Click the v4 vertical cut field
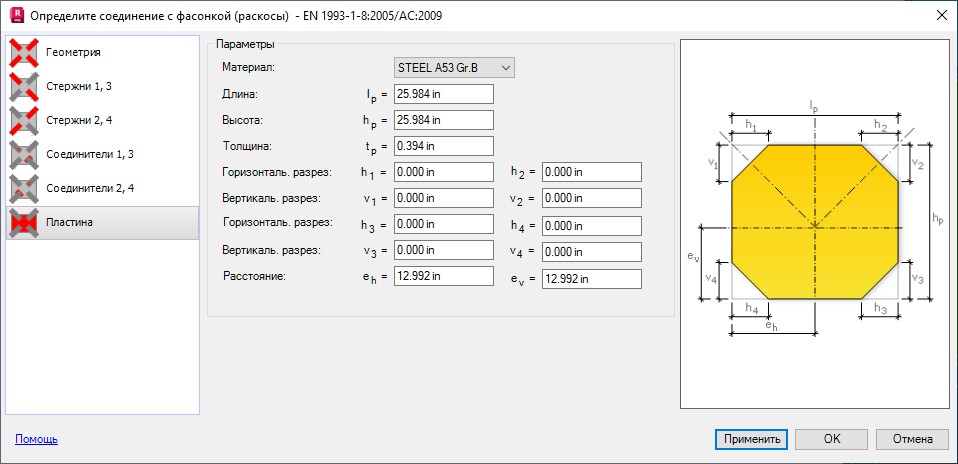This screenshot has width=958, height=464. [x=591, y=252]
